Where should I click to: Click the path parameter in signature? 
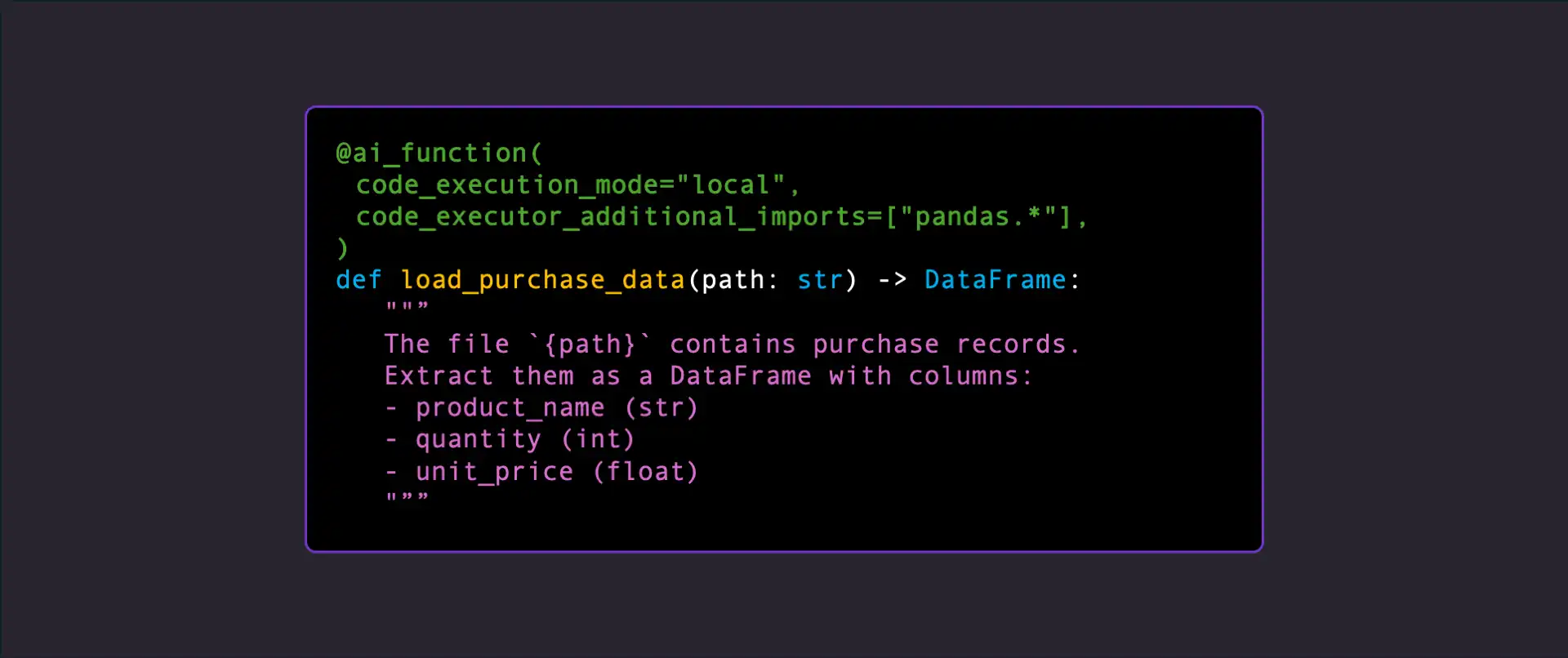[732, 280]
